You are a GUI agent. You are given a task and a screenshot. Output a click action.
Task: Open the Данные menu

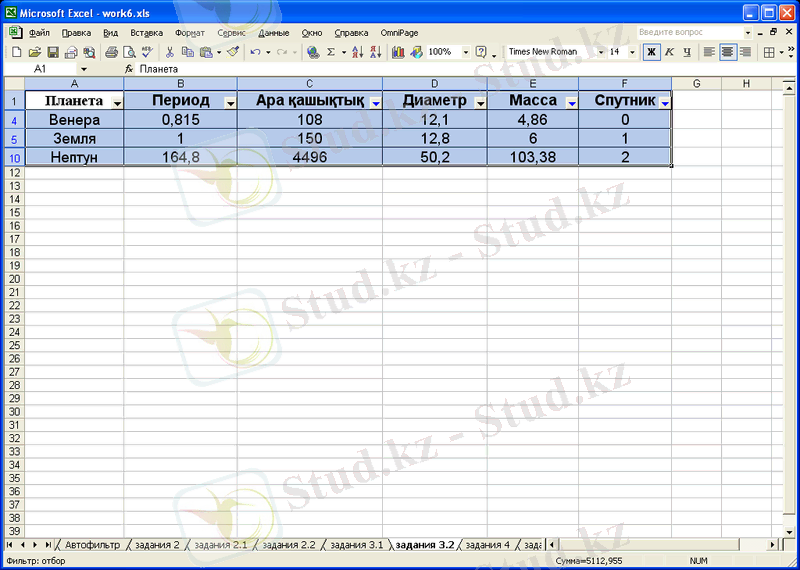tap(273, 33)
